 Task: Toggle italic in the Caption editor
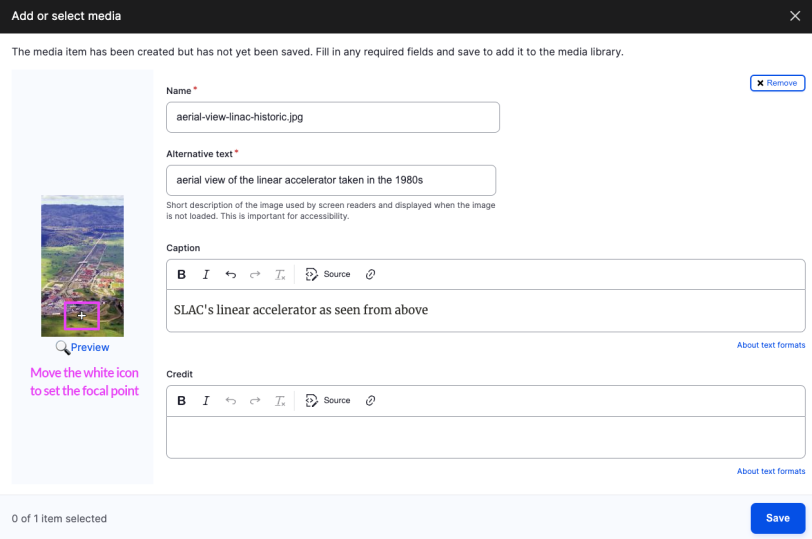(206, 274)
